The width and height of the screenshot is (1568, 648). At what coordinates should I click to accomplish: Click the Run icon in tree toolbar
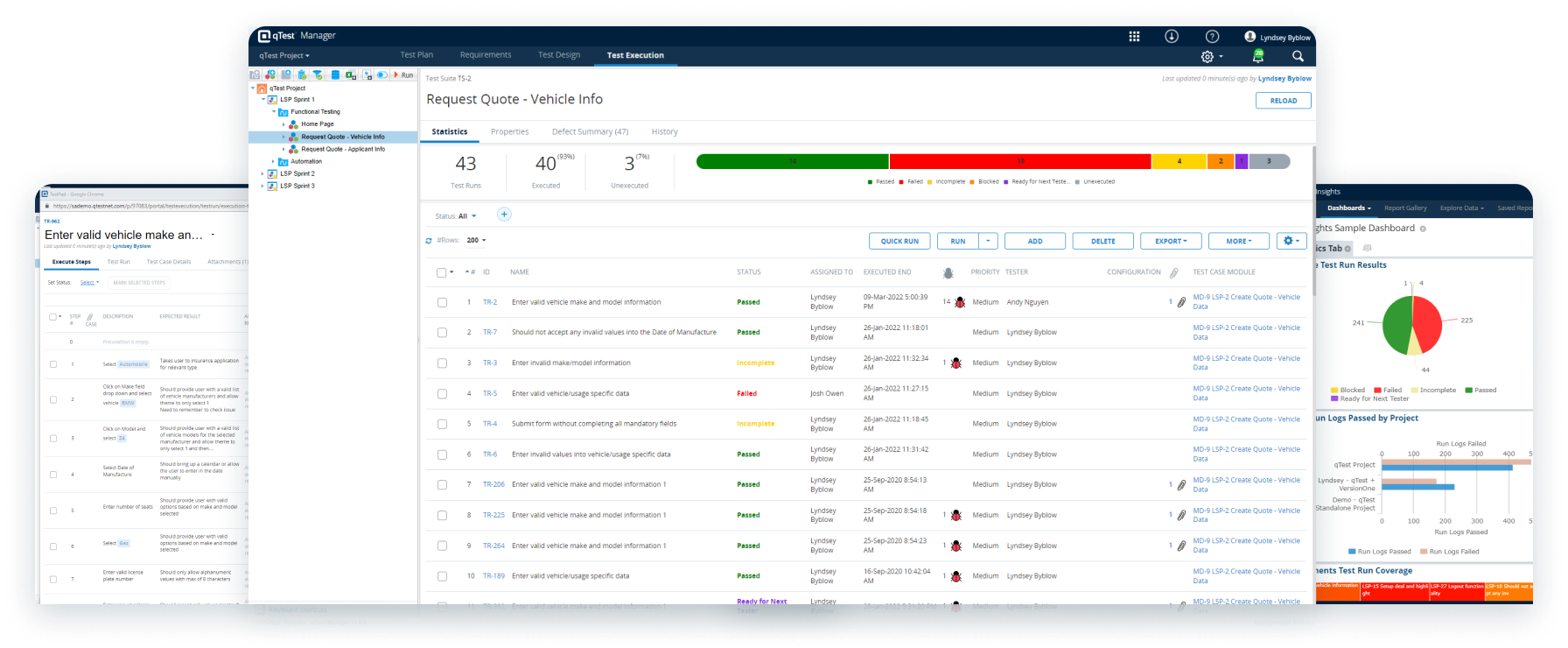[x=403, y=75]
